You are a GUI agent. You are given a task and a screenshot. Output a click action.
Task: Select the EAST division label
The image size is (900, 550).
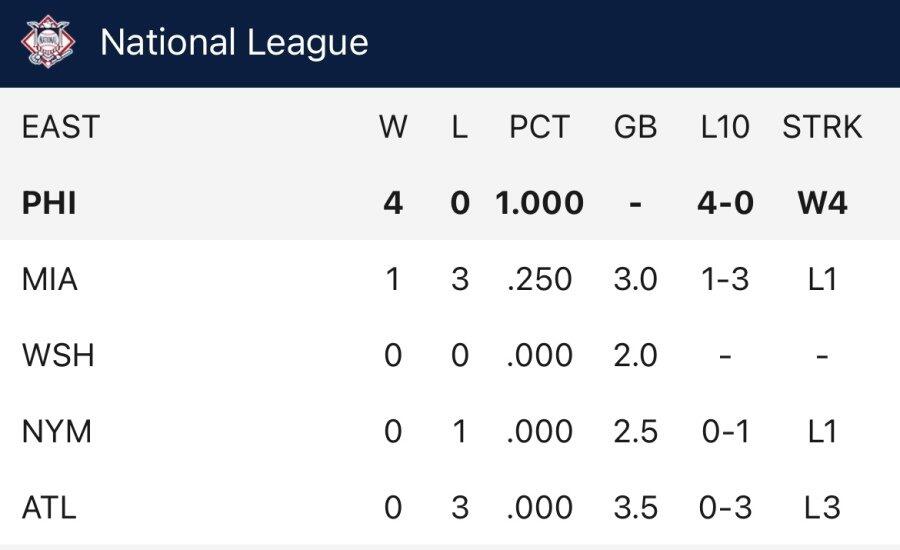(61, 128)
